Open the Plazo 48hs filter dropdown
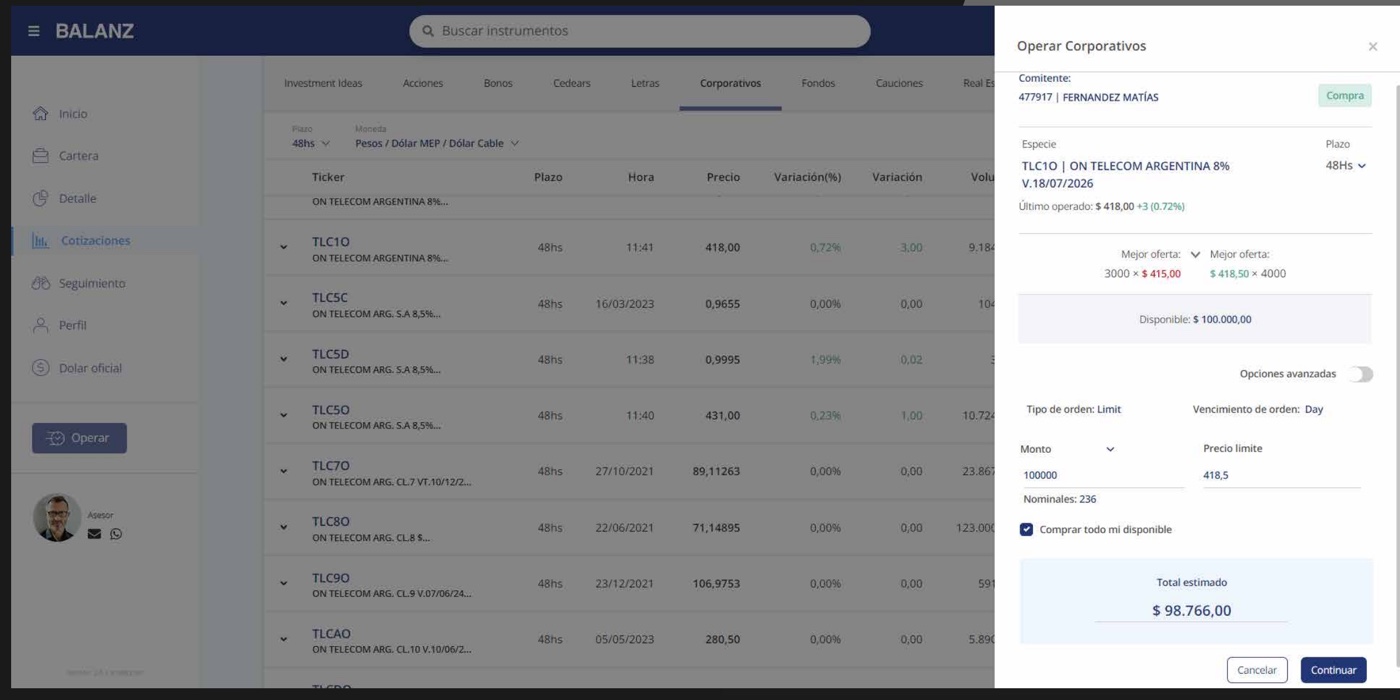The height and width of the screenshot is (700, 1400). point(310,143)
